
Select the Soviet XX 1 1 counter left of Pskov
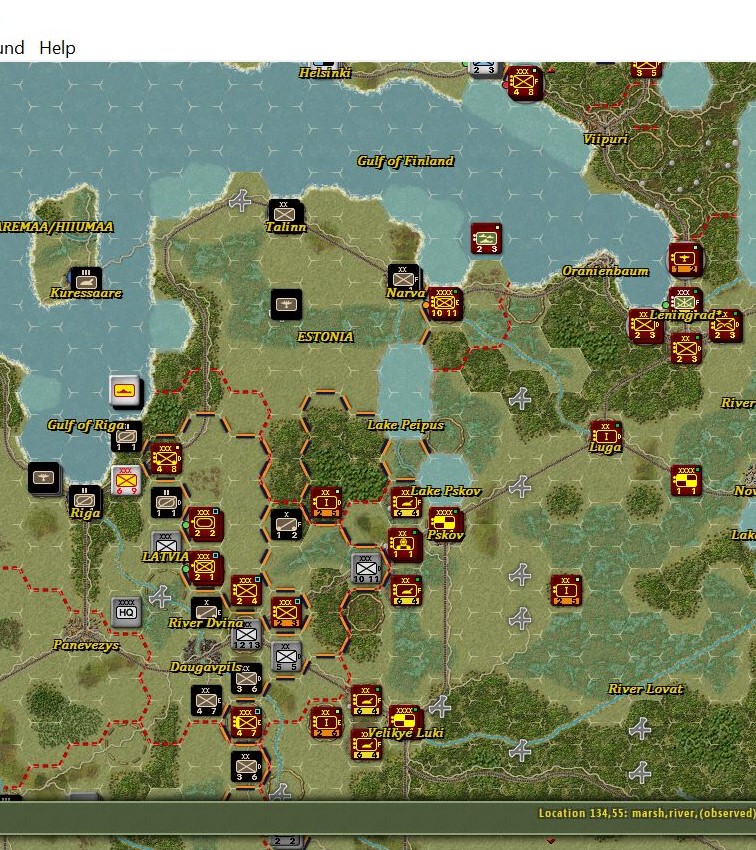(404, 544)
